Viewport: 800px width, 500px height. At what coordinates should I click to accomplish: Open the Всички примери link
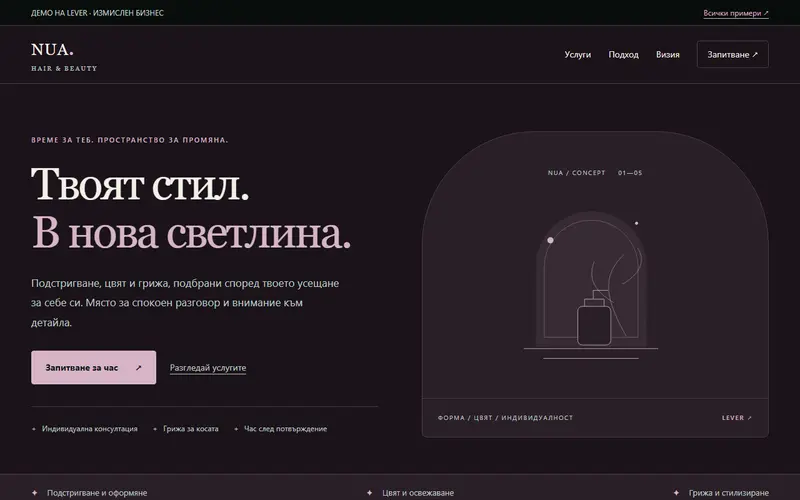[736, 13]
